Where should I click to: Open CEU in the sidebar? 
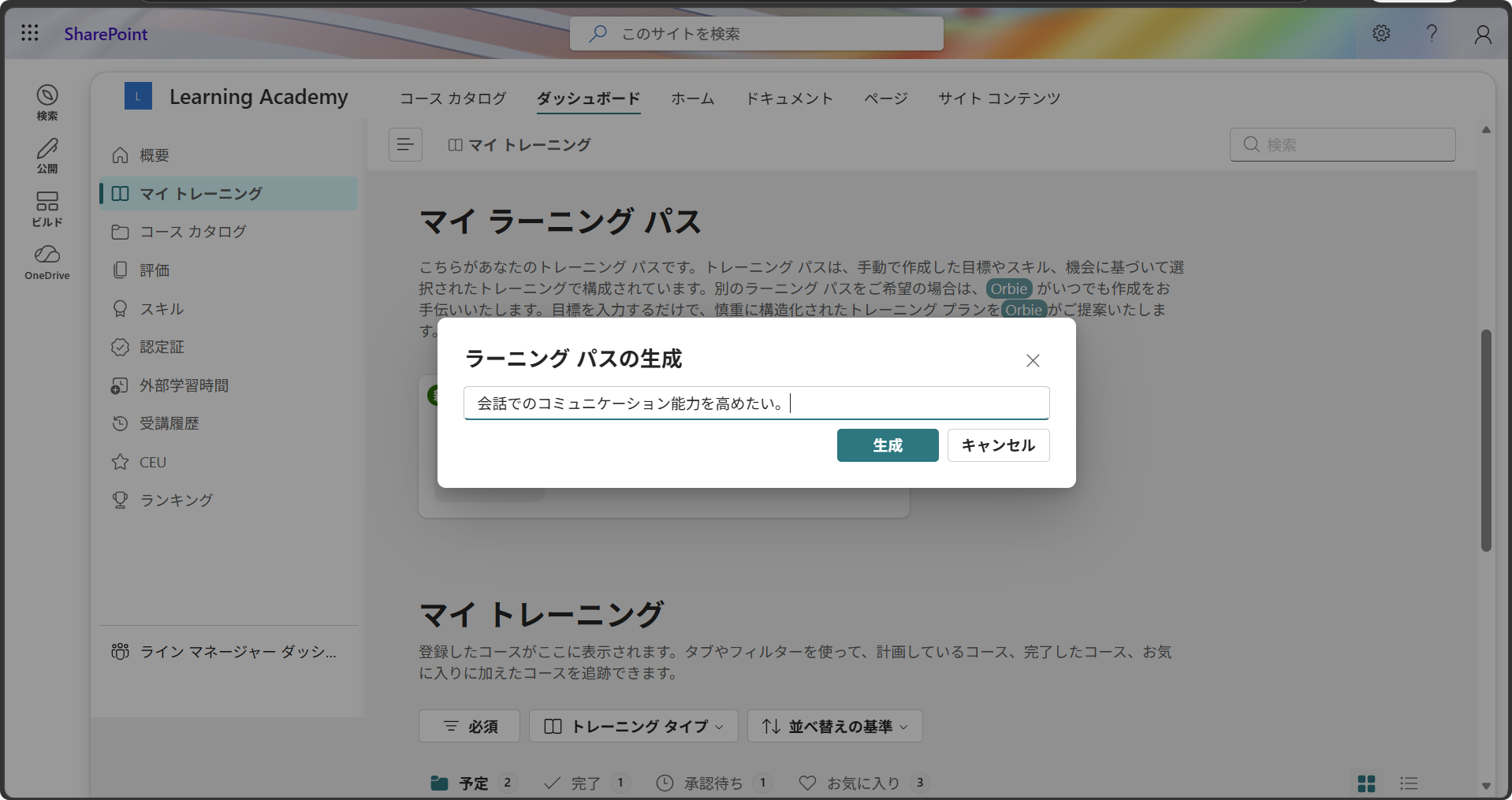click(229, 462)
